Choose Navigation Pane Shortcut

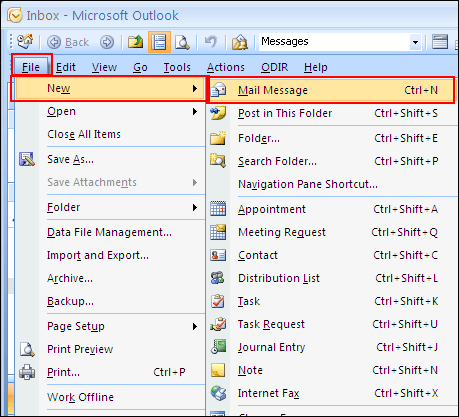(x=332, y=184)
